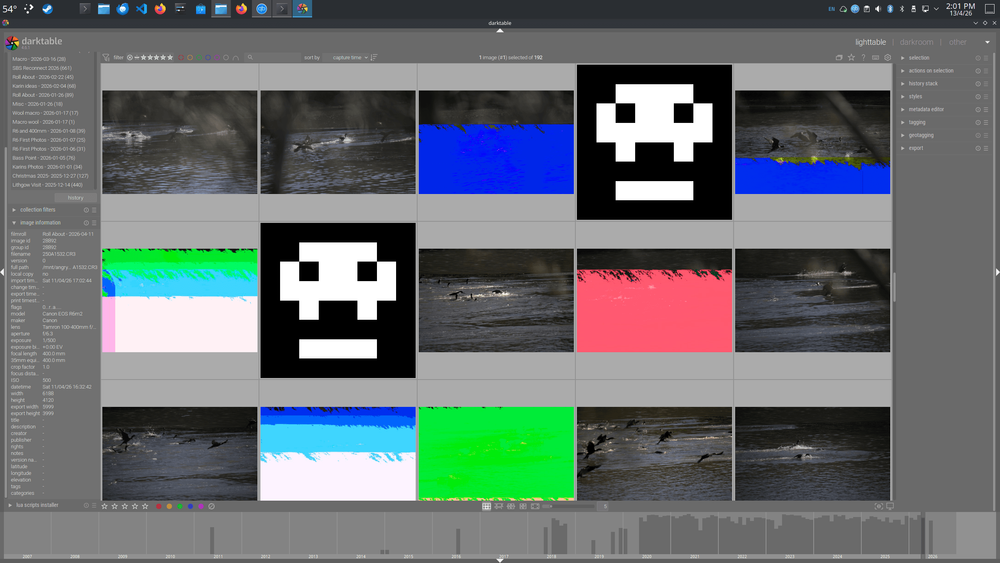Viewport: 1000px width, 563px height.
Task: Clear color labels icon in bottom toolbar
Action: coord(212,506)
